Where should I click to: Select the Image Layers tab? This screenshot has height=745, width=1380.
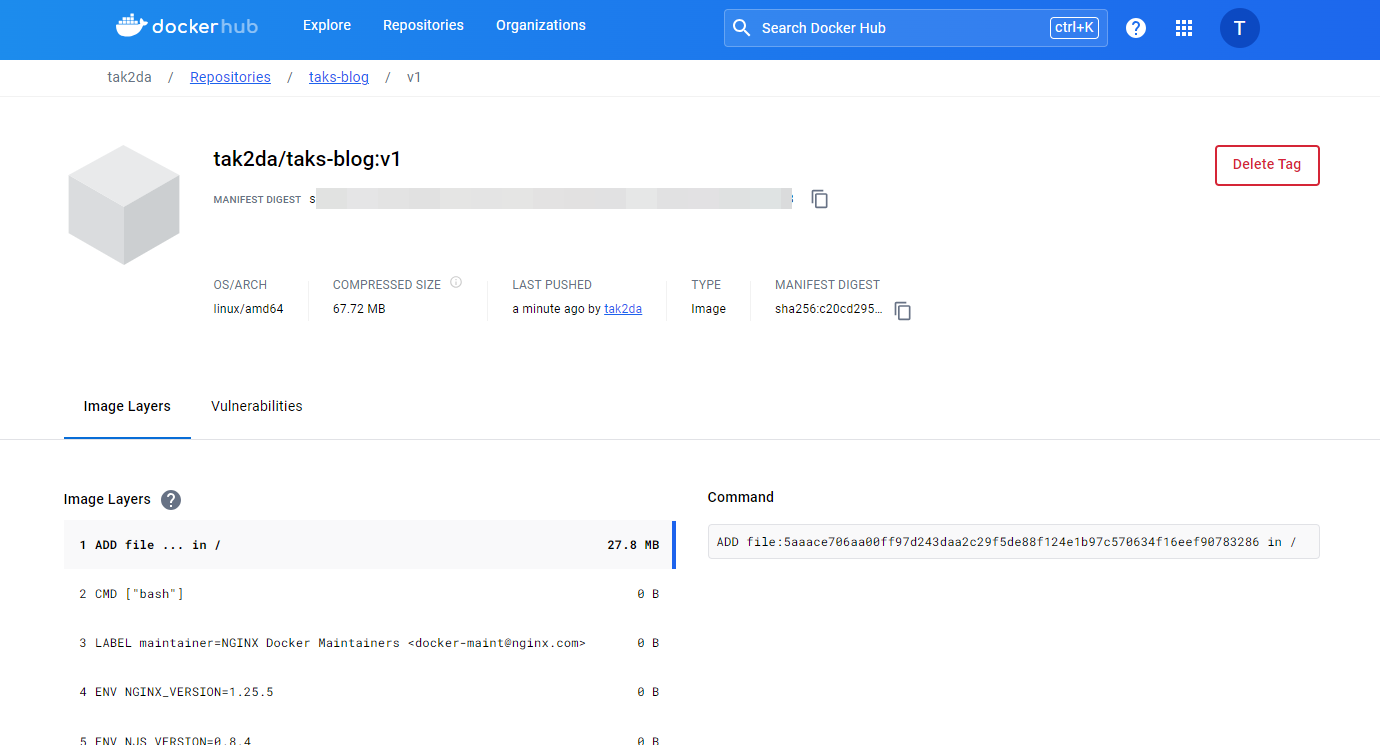coord(127,406)
